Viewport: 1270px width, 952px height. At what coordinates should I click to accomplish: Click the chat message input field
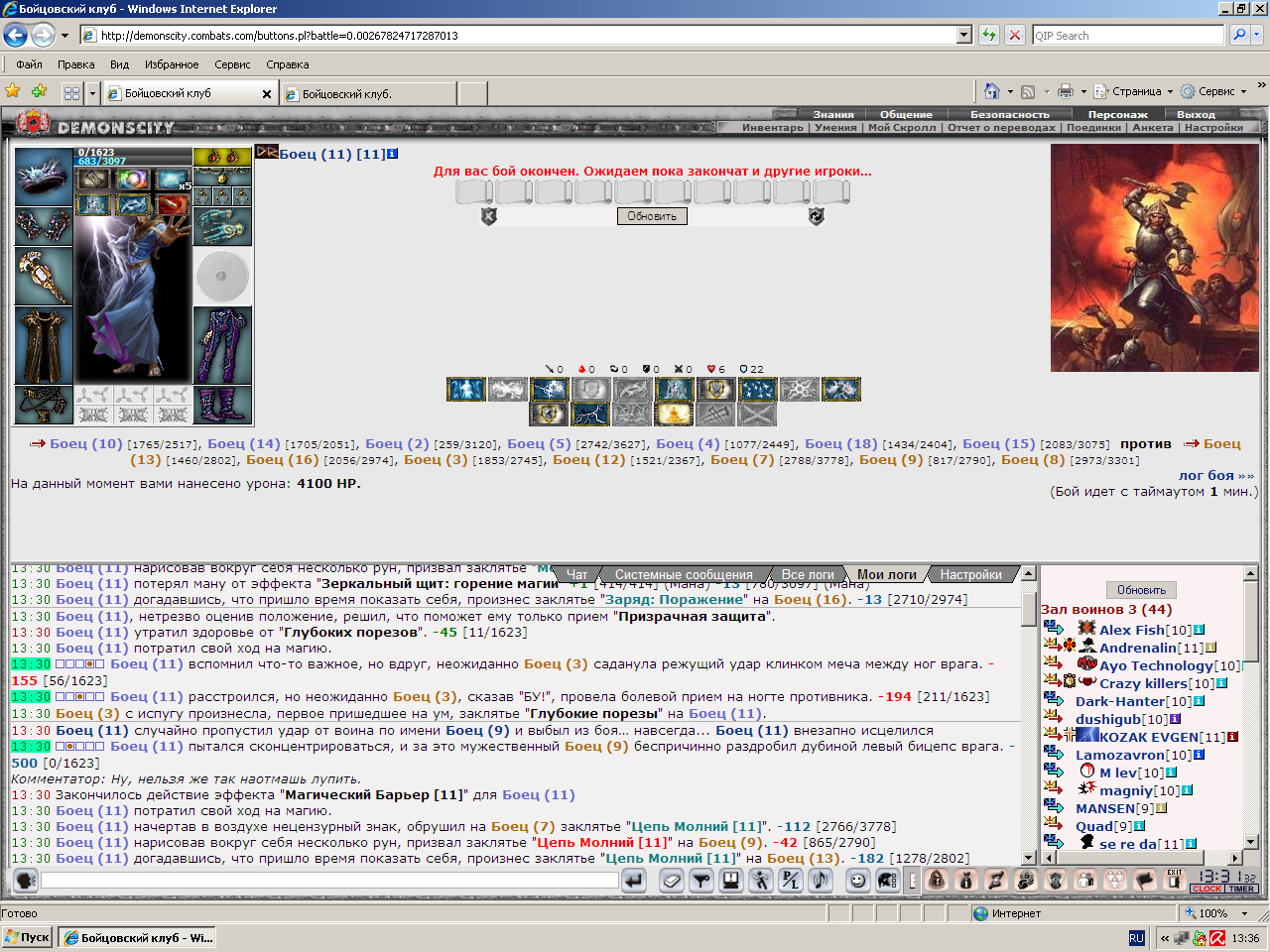pos(329,880)
